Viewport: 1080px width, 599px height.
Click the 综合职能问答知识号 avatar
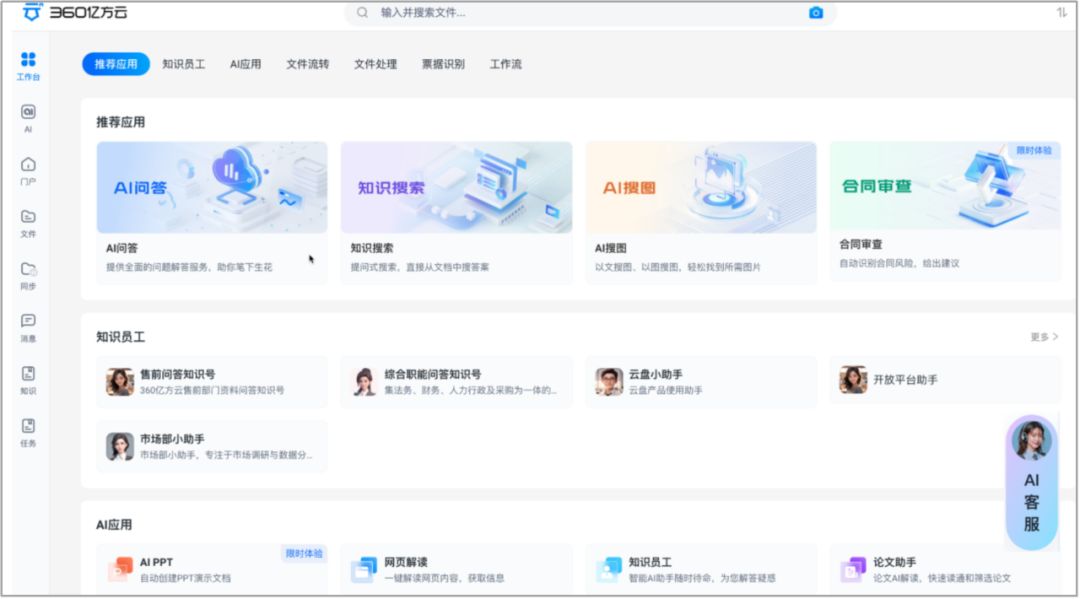(x=364, y=381)
